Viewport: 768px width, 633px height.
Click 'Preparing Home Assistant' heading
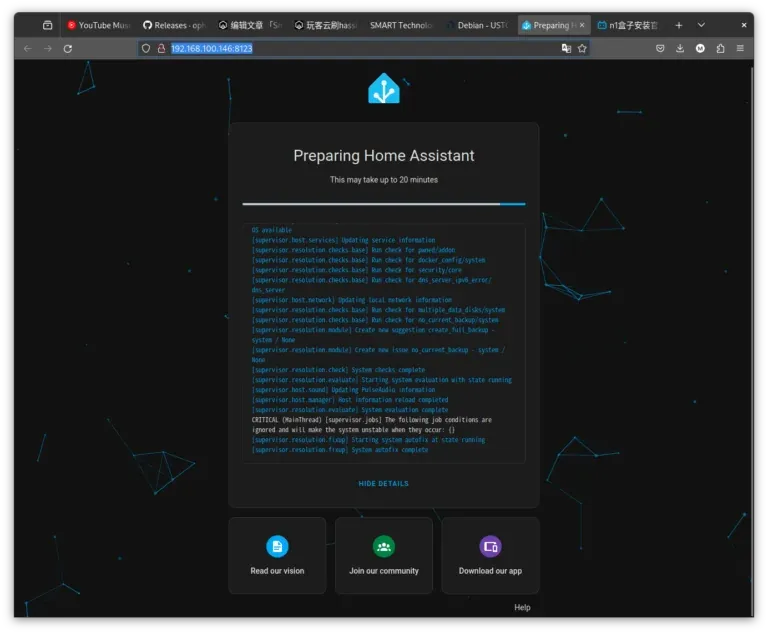pos(384,156)
